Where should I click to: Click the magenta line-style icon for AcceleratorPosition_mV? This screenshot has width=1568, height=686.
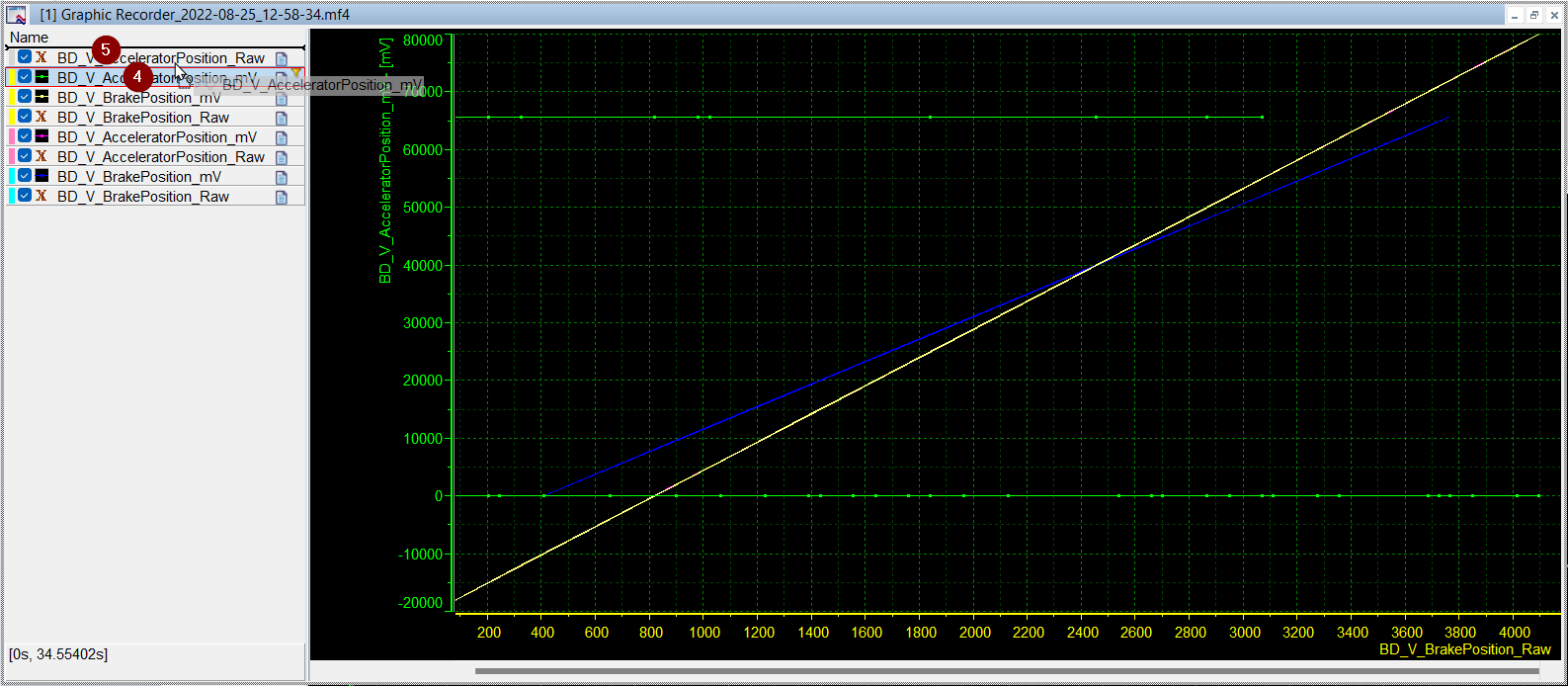[41, 137]
